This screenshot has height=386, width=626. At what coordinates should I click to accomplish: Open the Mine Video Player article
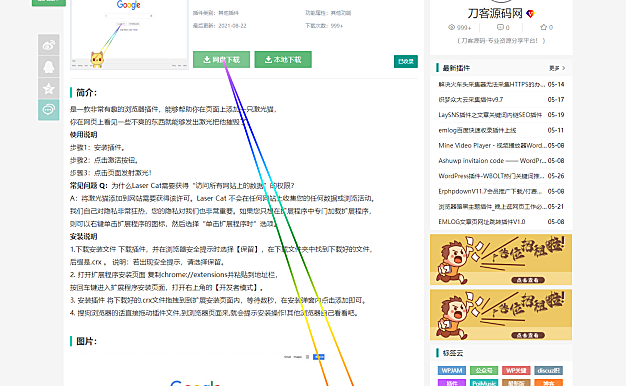pyautogui.click(x=492, y=145)
